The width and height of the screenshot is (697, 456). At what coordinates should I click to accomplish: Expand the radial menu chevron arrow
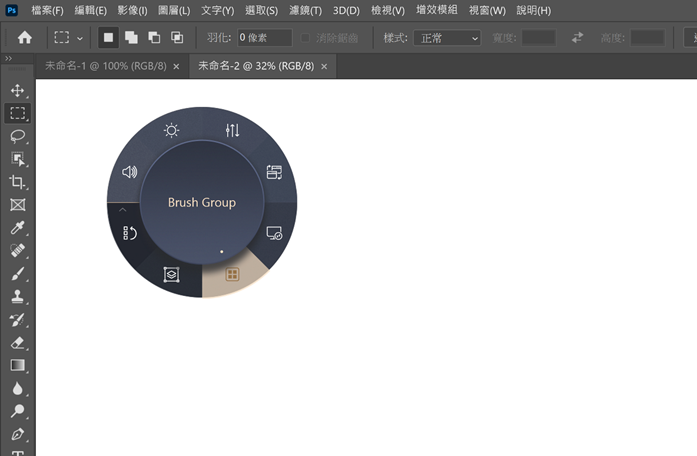122,211
